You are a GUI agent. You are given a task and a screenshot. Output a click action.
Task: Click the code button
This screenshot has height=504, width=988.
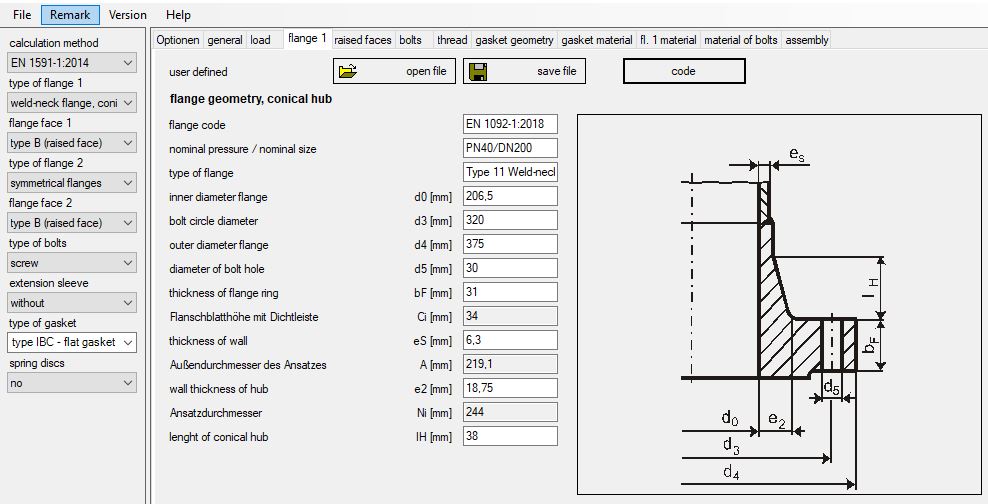pyautogui.click(x=684, y=71)
